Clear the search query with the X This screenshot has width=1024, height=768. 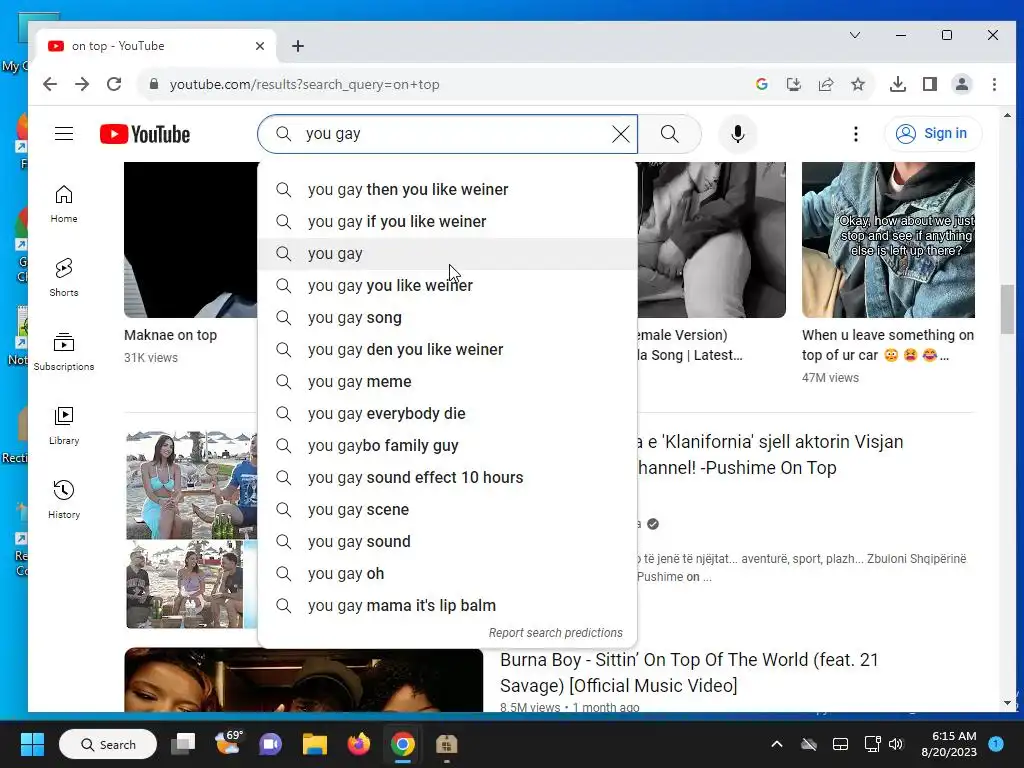620,134
